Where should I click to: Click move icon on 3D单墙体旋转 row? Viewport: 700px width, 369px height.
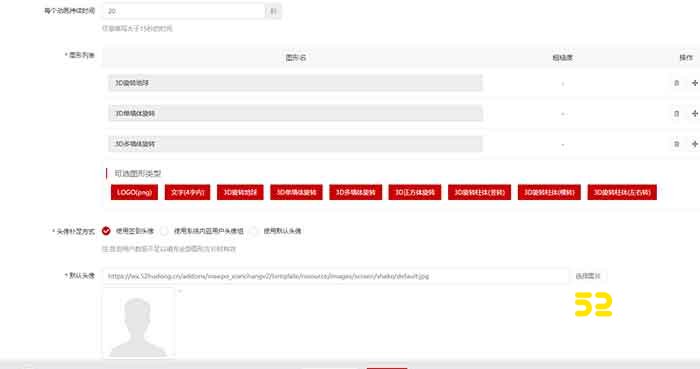[695, 114]
